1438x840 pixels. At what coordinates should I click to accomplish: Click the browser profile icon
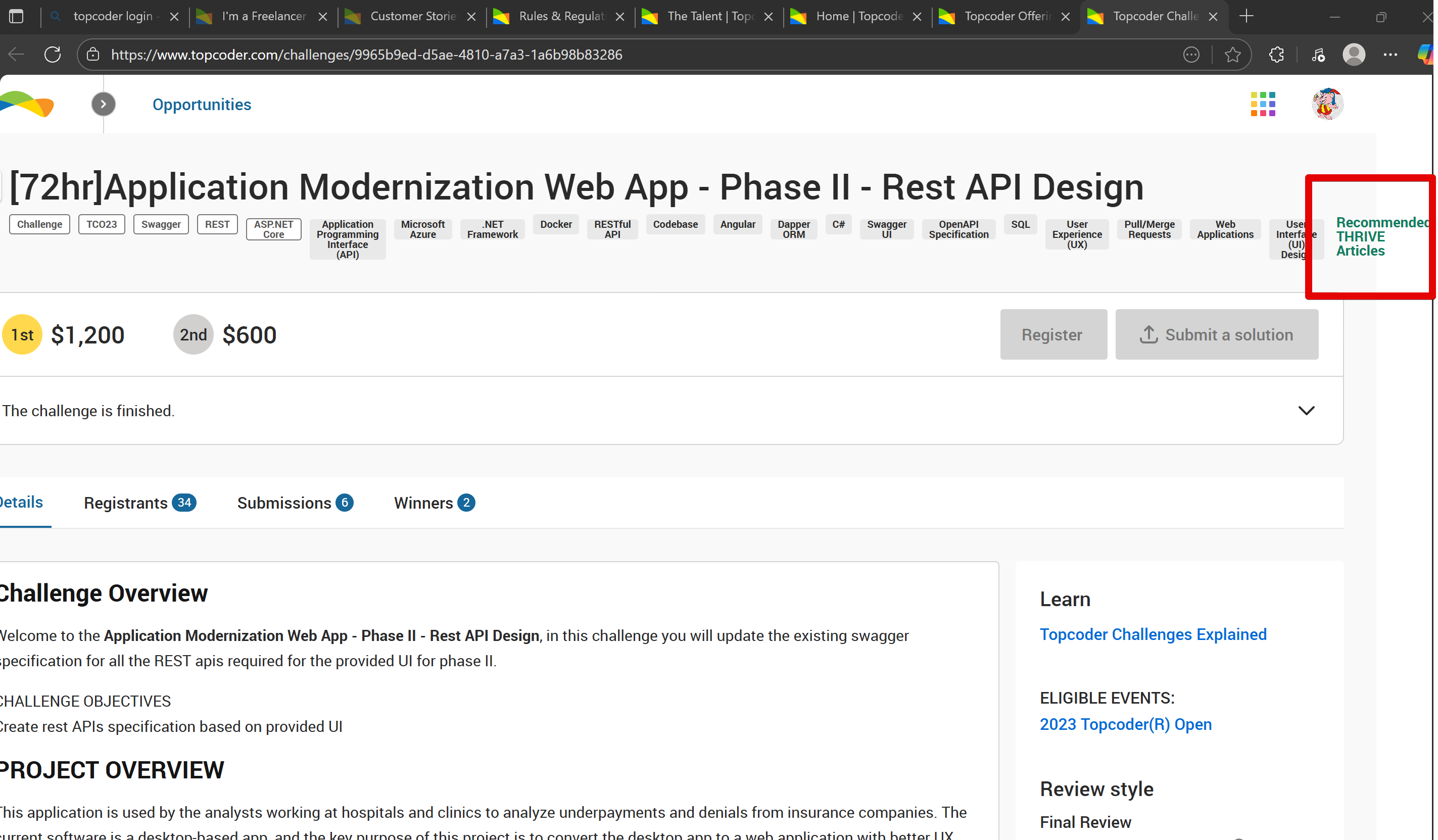coord(1354,55)
